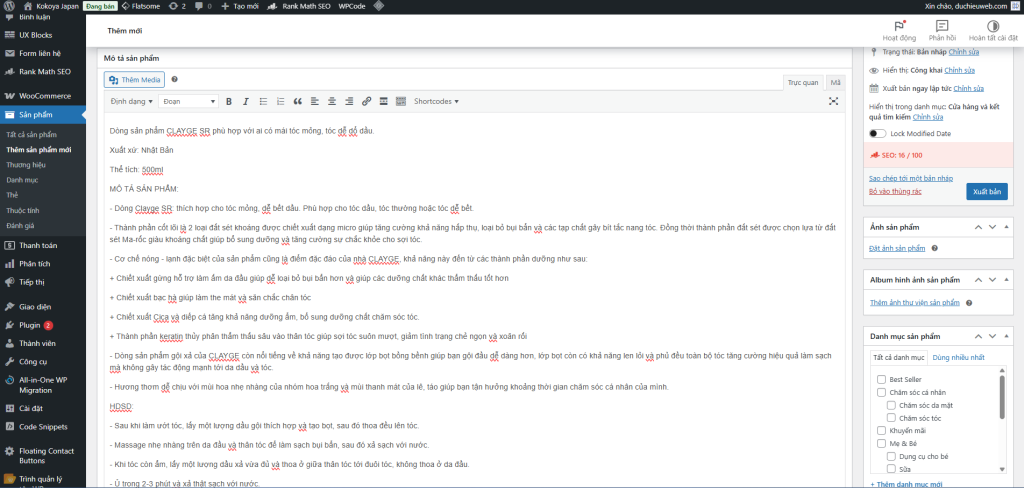Image resolution: width=1024 pixels, height=488 pixels.
Task: Click the insert link icon
Action: point(367,101)
